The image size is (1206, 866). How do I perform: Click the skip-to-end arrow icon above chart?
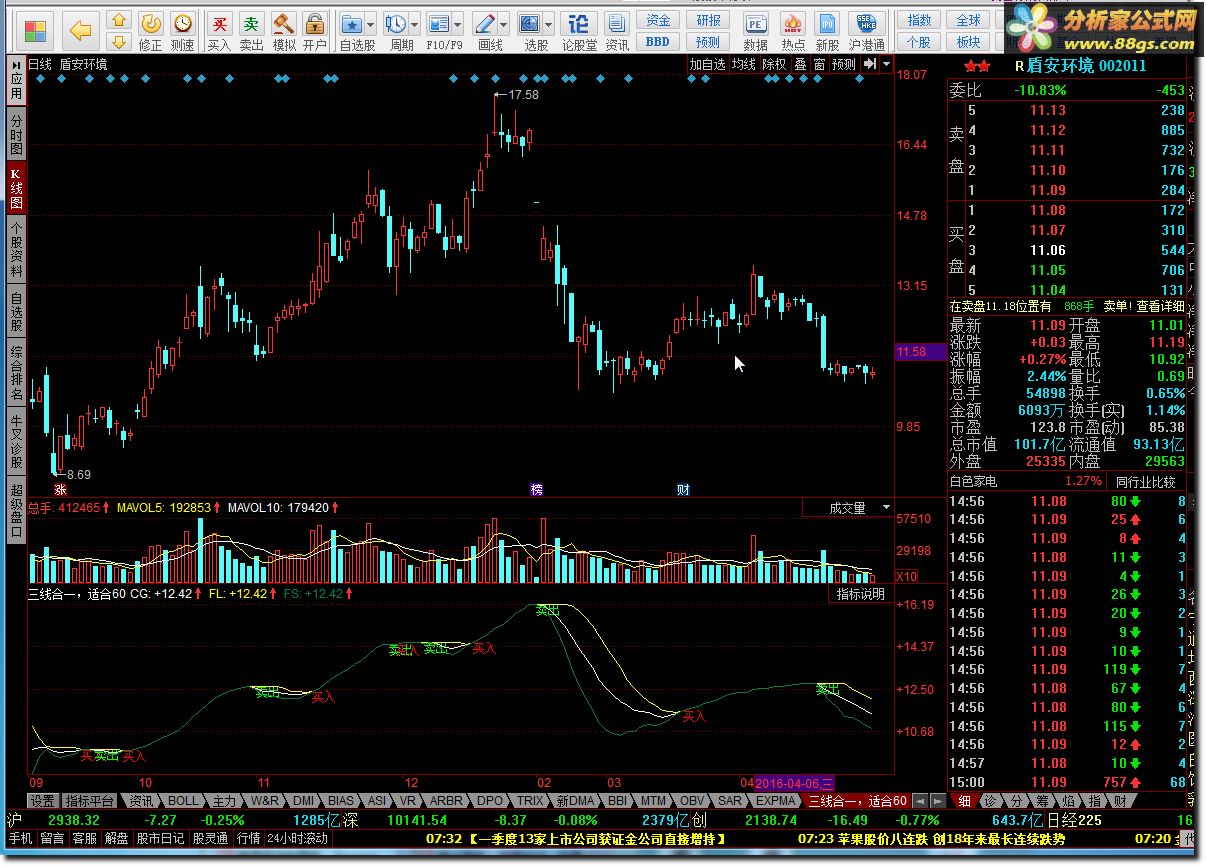click(870, 64)
